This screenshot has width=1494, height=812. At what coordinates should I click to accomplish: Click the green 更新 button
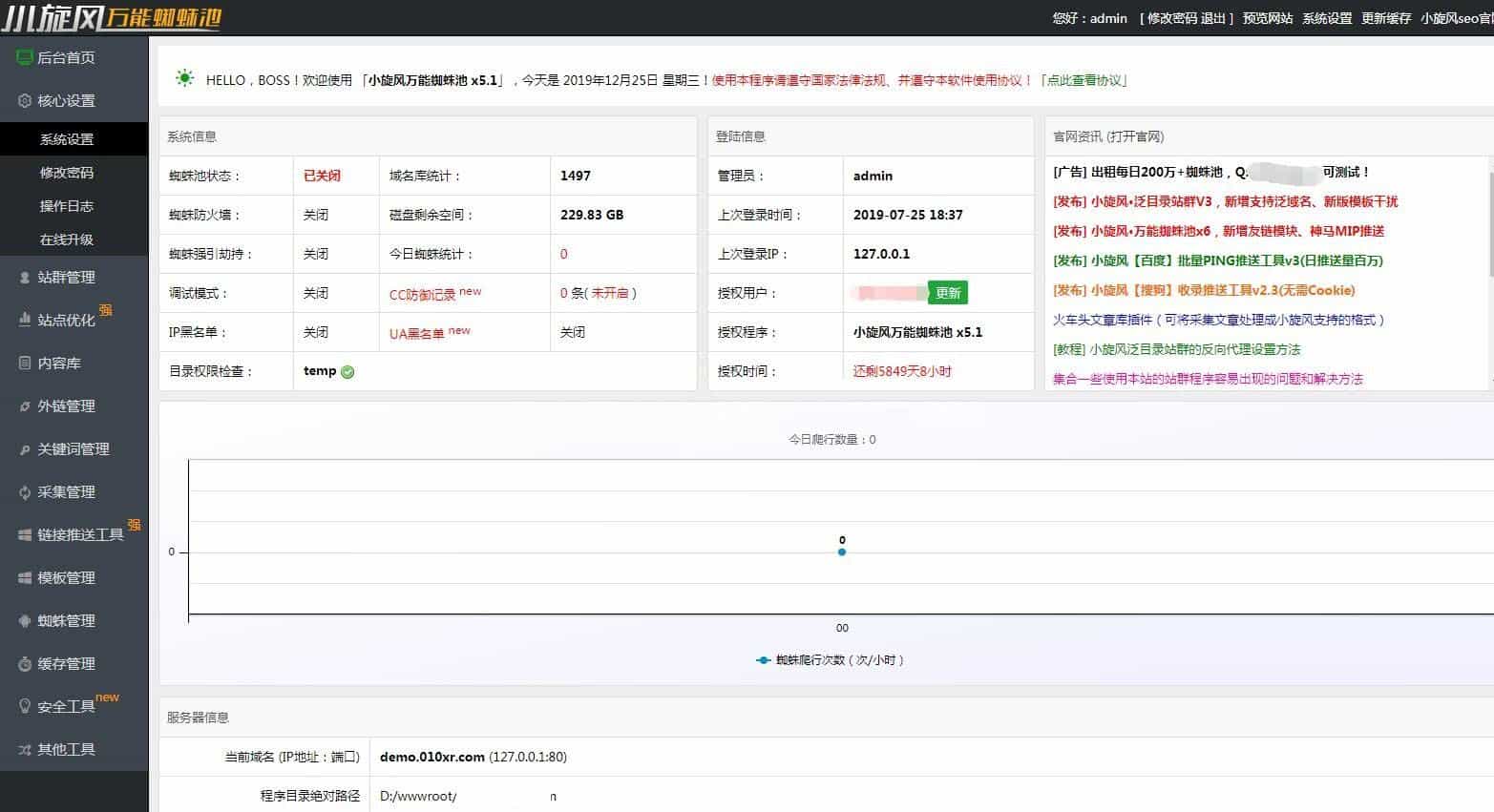[x=948, y=293]
